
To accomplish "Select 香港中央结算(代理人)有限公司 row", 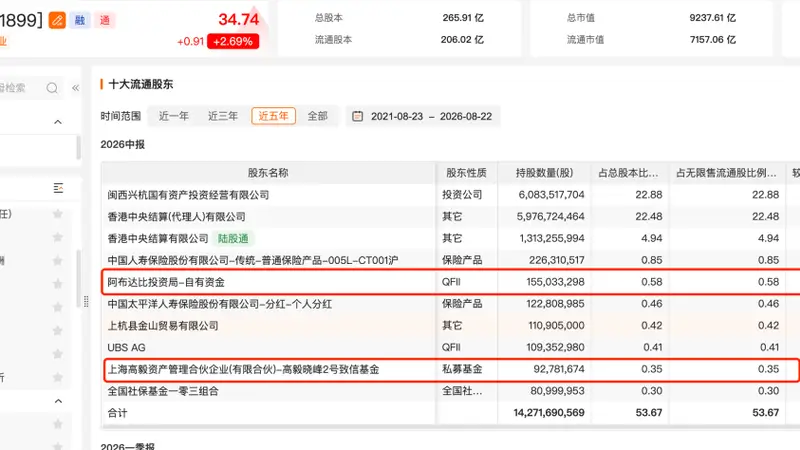I will coord(451,217).
